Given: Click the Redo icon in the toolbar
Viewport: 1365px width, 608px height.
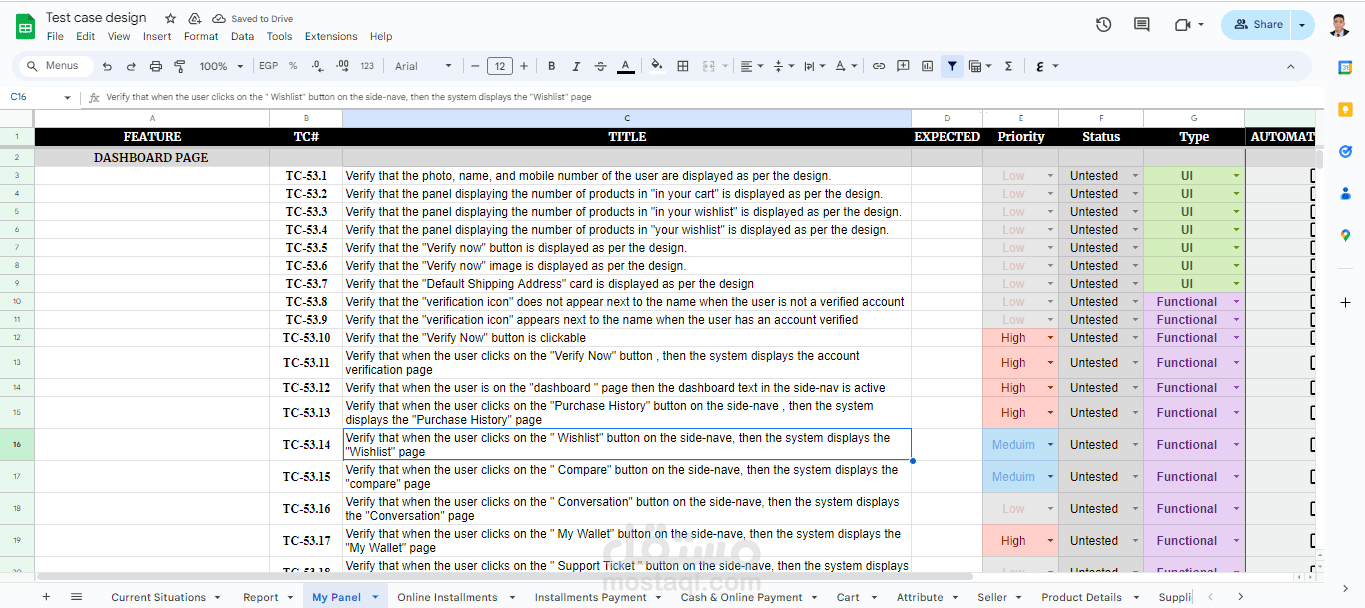Looking at the screenshot, I should pos(131,66).
